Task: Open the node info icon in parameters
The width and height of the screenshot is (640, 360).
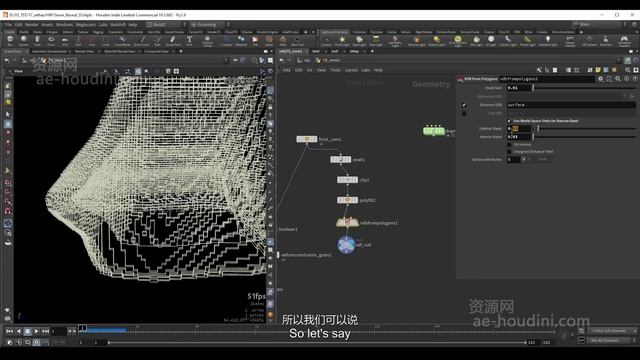Action: (627, 79)
